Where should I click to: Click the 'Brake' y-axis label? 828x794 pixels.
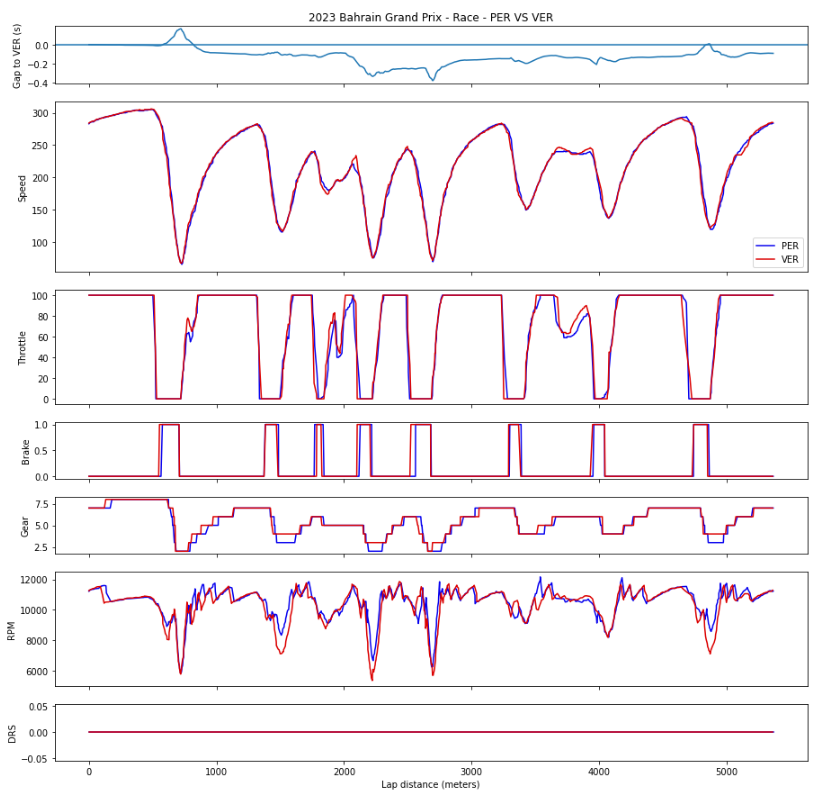(x=25, y=452)
